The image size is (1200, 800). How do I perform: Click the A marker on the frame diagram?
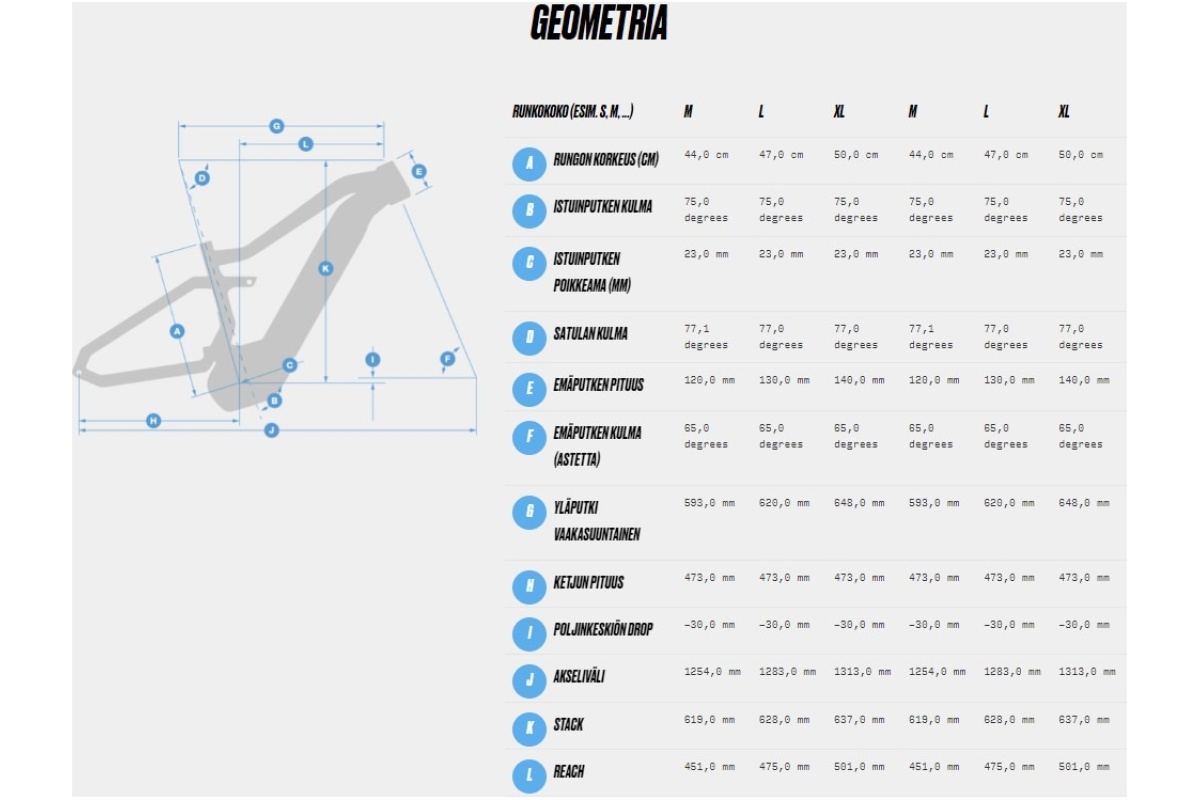[177, 331]
